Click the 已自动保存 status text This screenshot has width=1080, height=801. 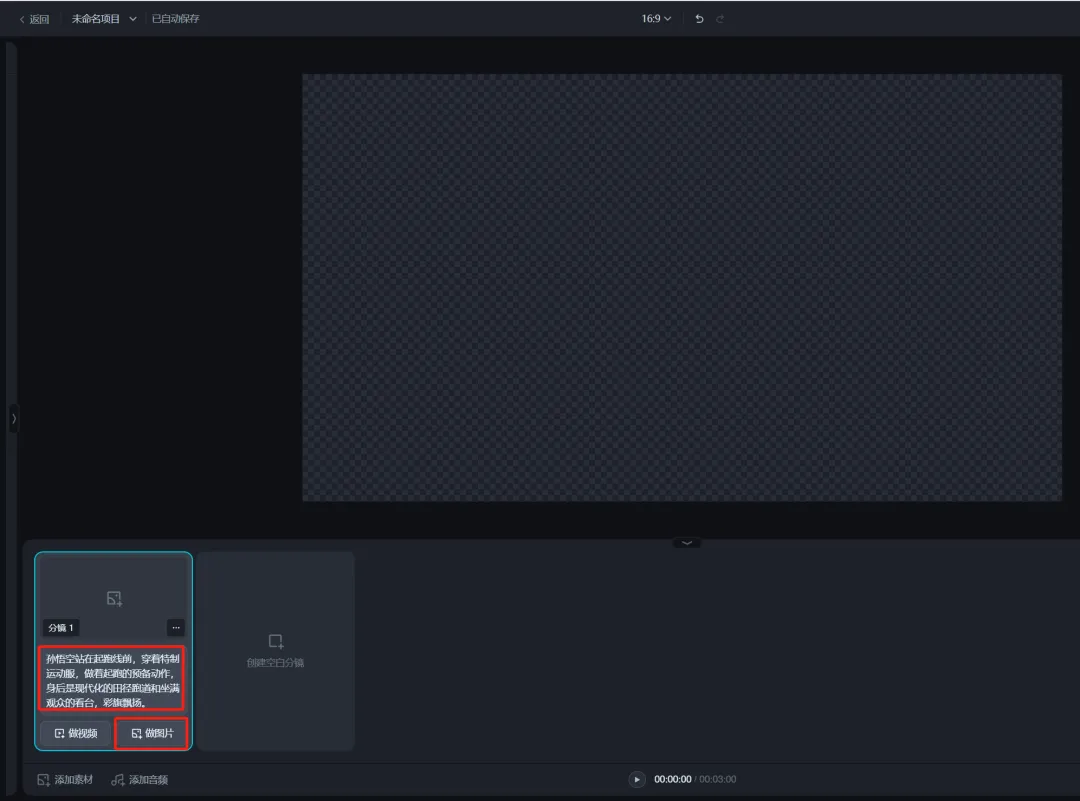tap(175, 19)
